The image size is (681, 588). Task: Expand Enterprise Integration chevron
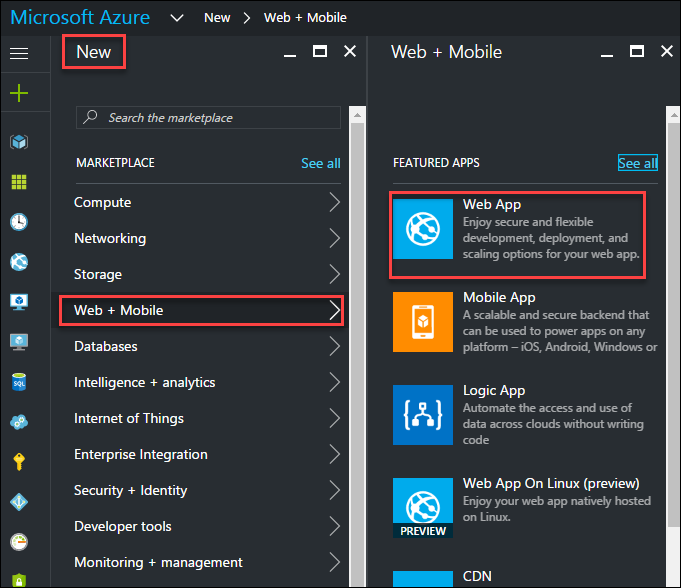point(334,454)
